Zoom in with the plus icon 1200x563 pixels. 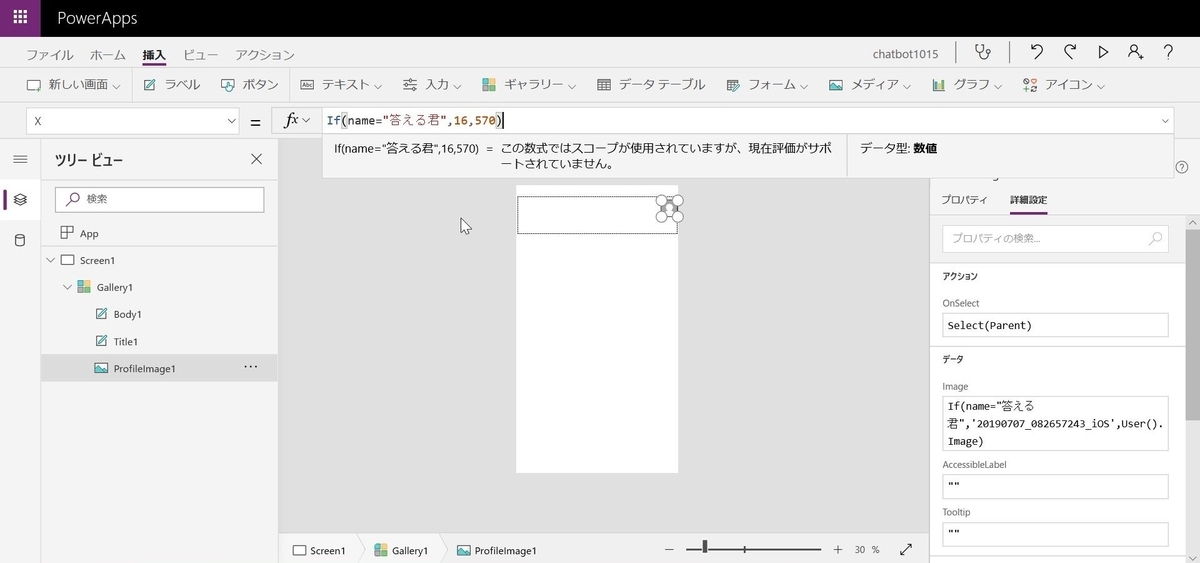tap(838, 550)
